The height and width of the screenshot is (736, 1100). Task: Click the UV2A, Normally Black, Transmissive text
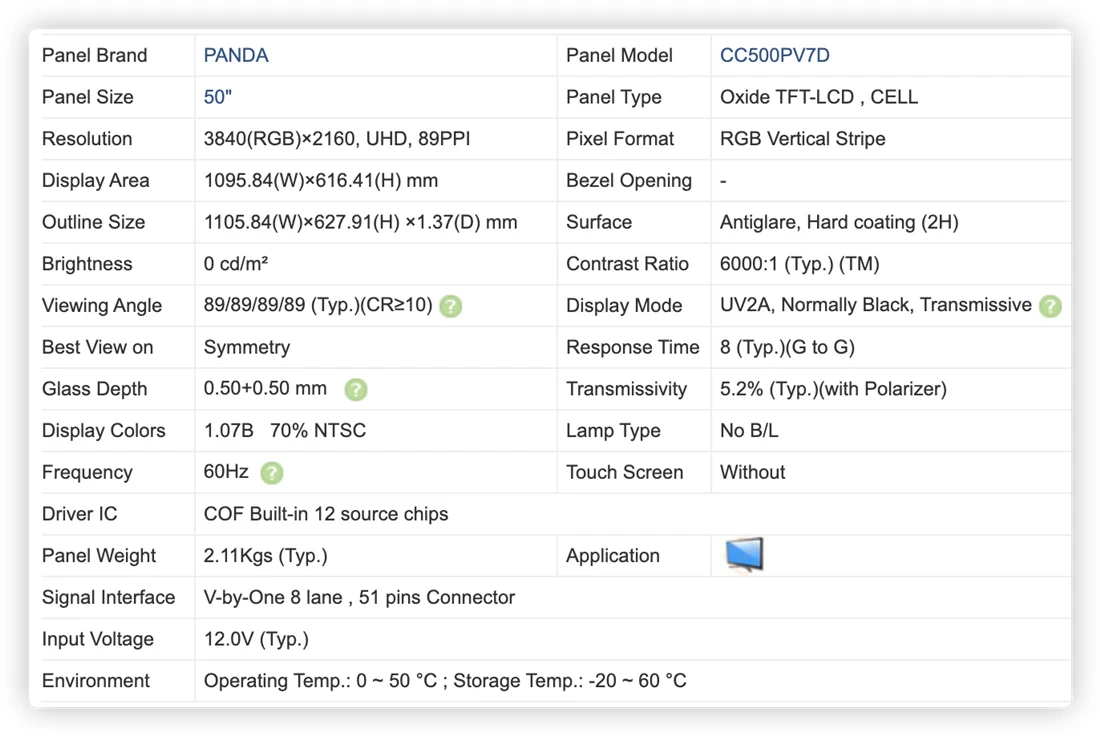coord(876,305)
